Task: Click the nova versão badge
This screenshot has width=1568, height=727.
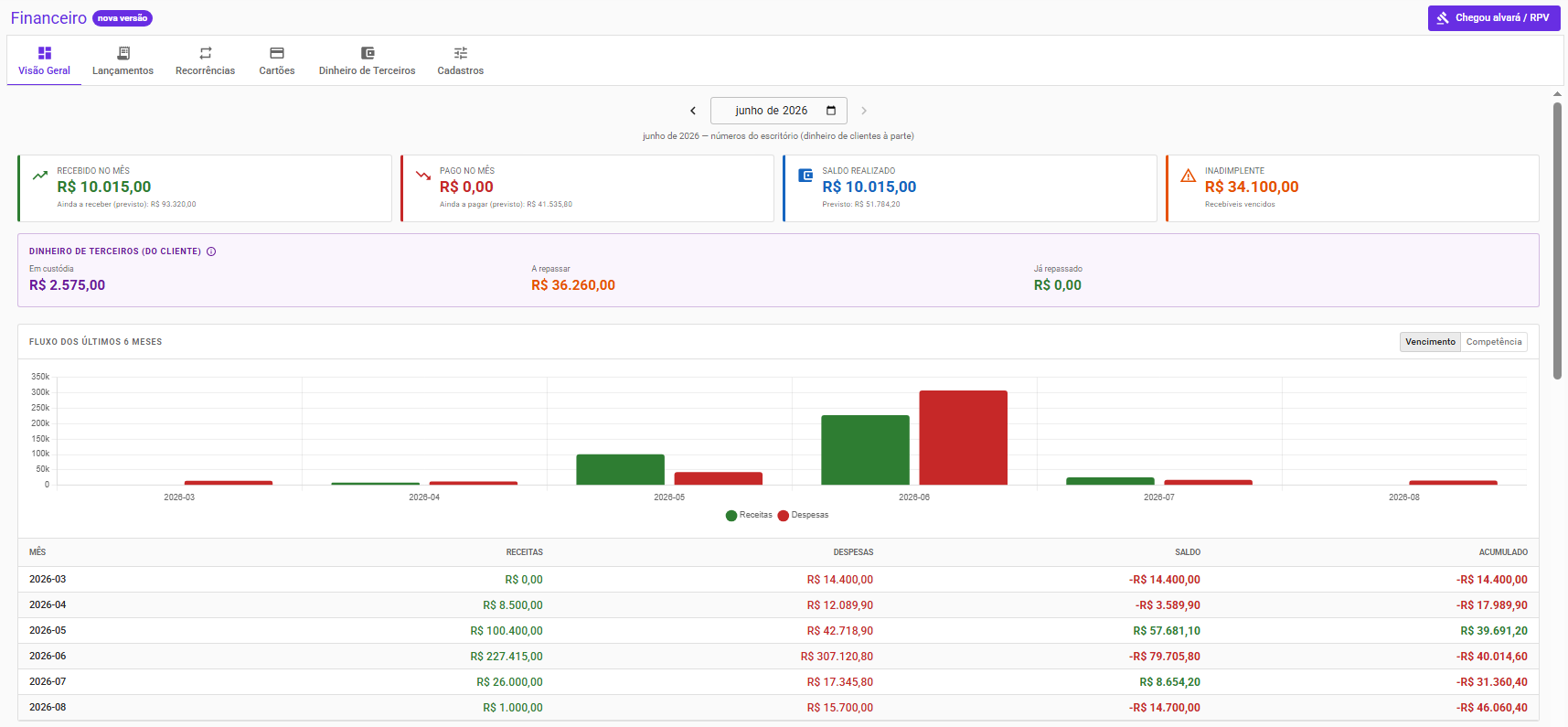Action: [x=123, y=18]
